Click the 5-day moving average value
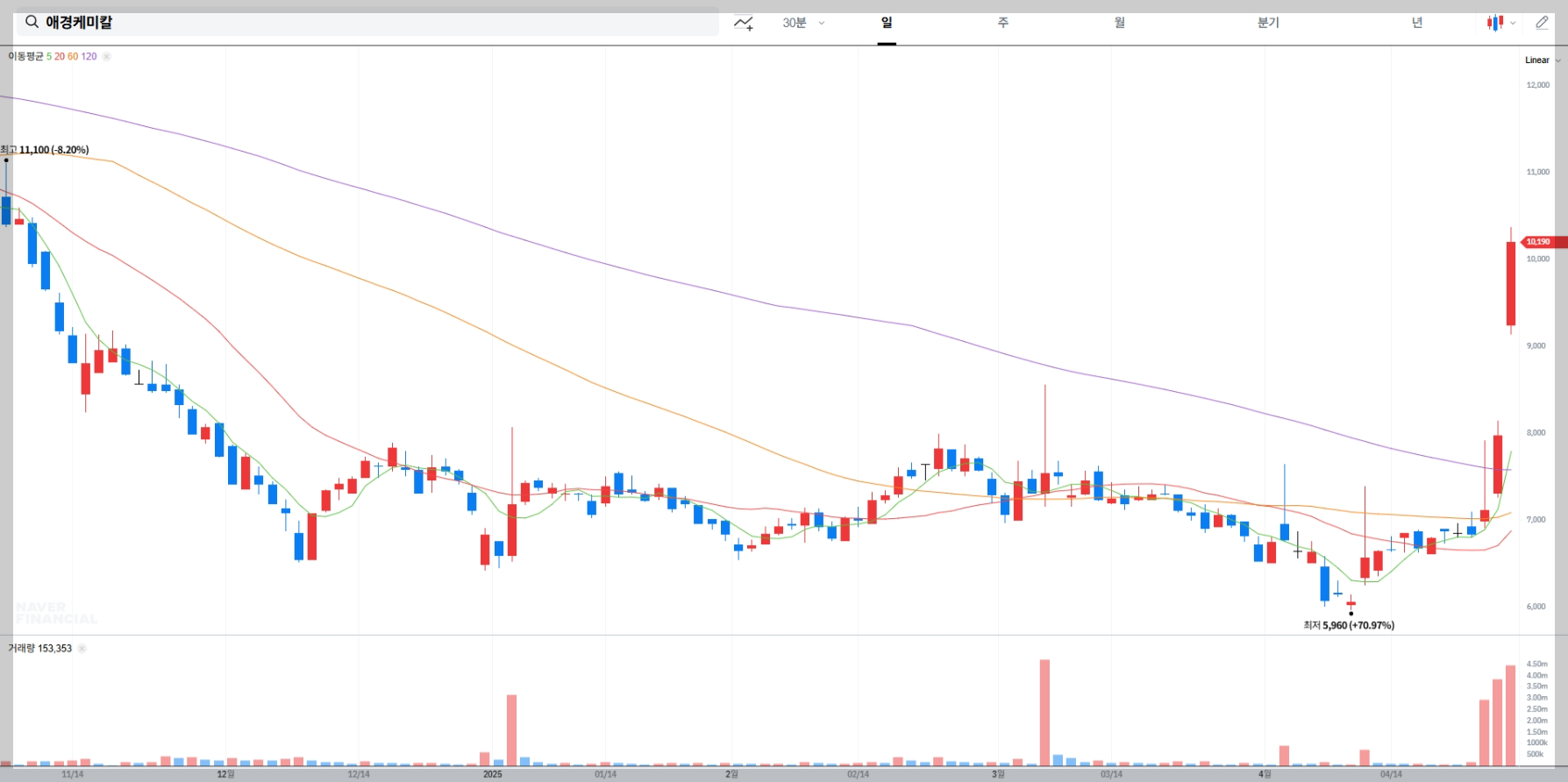The height and width of the screenshot is (782, 1568). coord(49,56)
